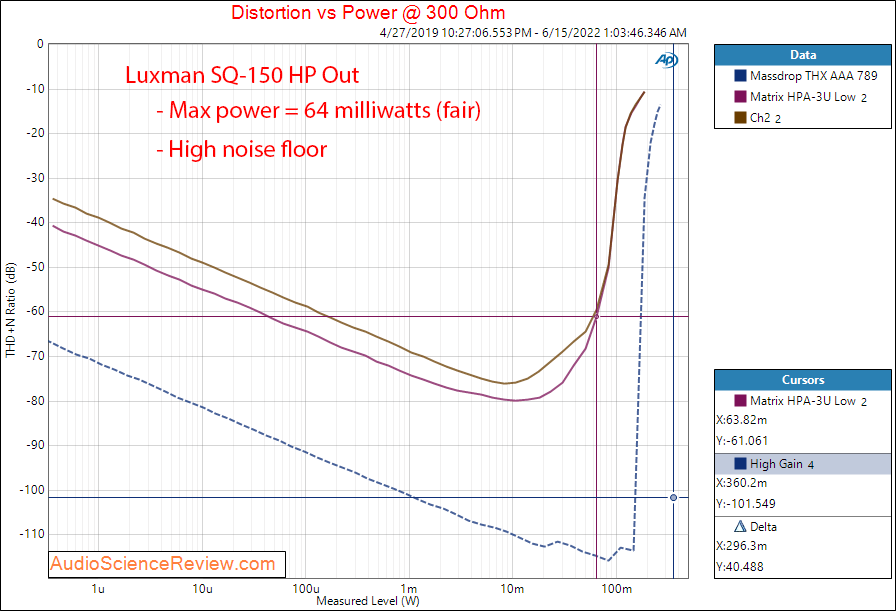Viewport: 896px width, 611px height.
Task: Click the Delta label in Cursors panel
Action: [x=763, y=527]
